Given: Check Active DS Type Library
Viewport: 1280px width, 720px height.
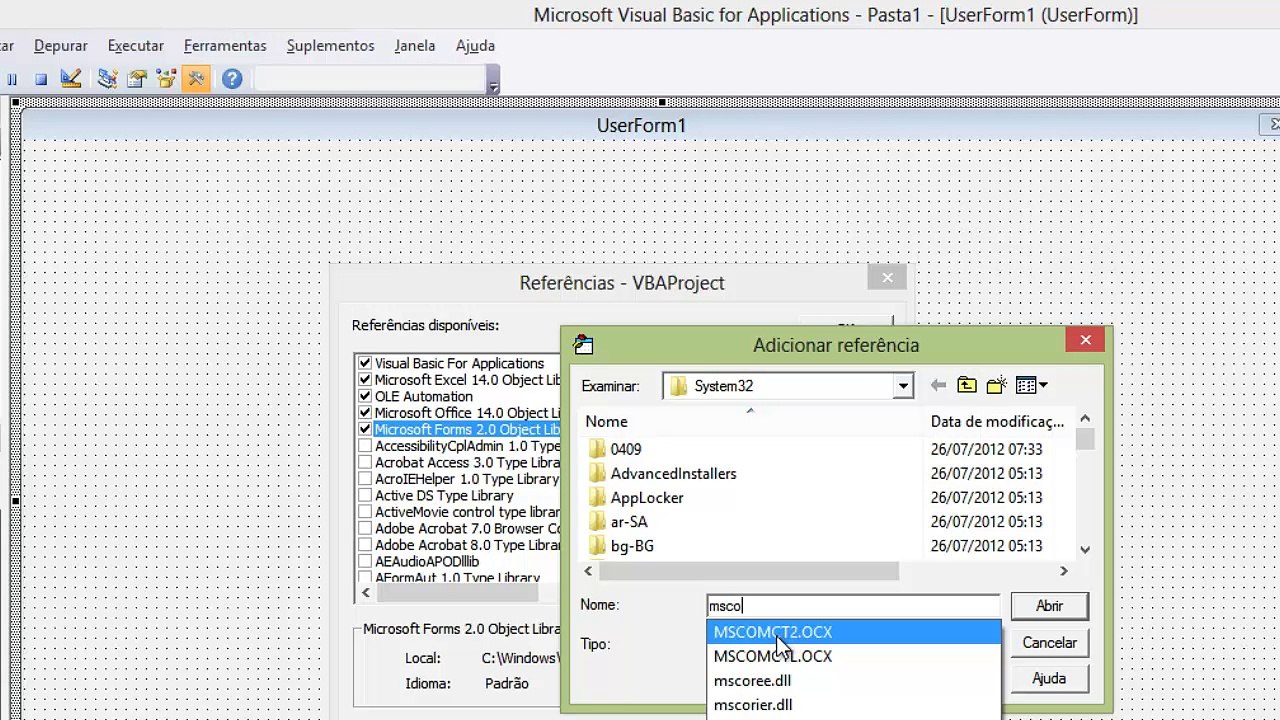Looking at the screenshot, I should click(365, 495).
